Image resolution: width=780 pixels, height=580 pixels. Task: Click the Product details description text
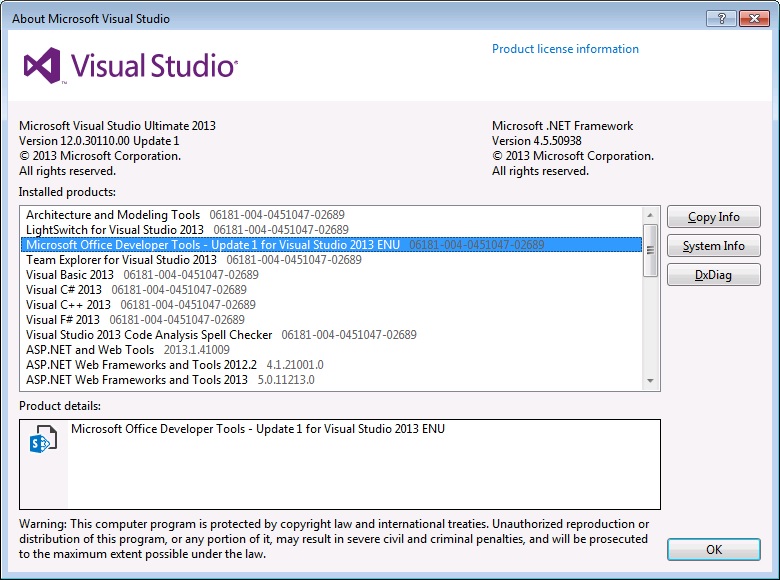(x=258, y=429)
